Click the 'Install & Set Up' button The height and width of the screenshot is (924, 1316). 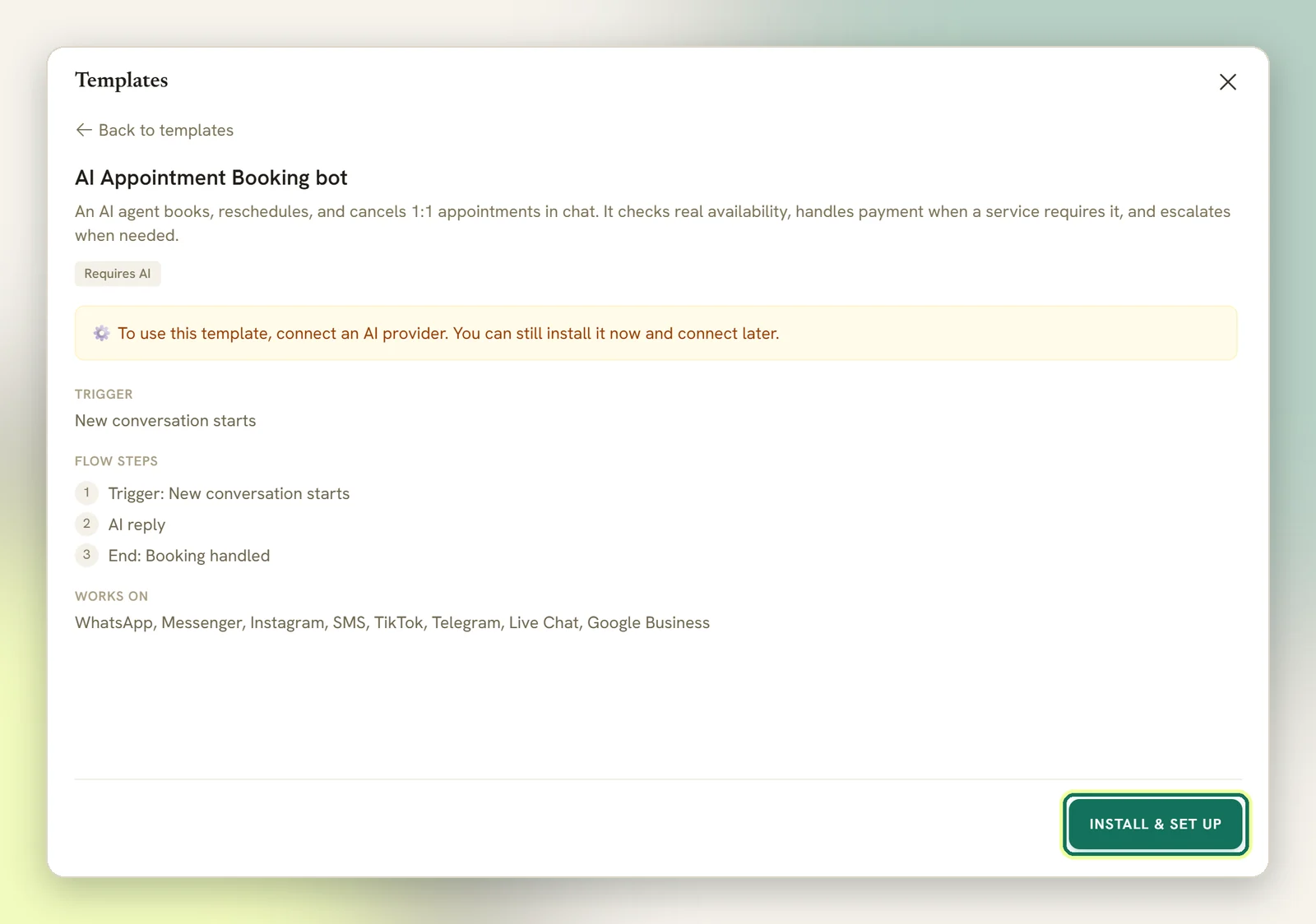coord(1155,824)
